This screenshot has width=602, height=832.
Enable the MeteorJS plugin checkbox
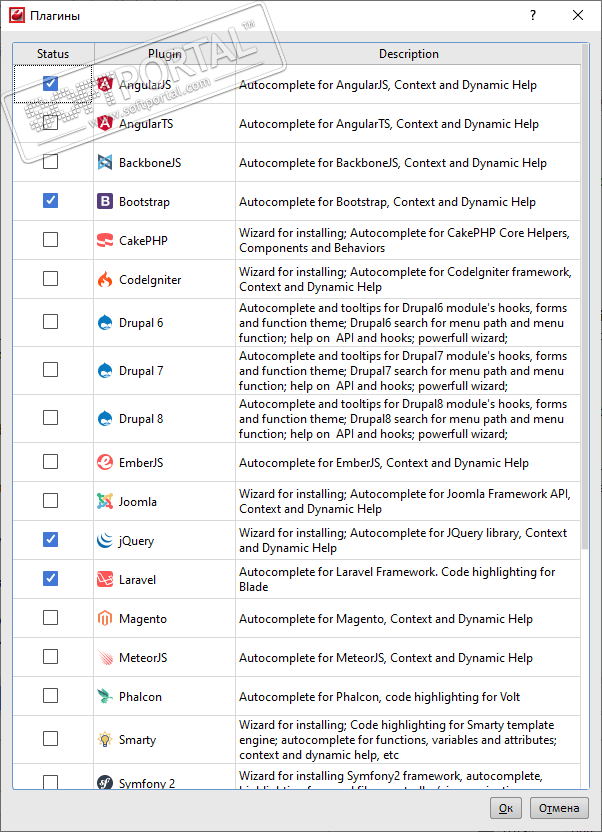(x=50, y=656)
